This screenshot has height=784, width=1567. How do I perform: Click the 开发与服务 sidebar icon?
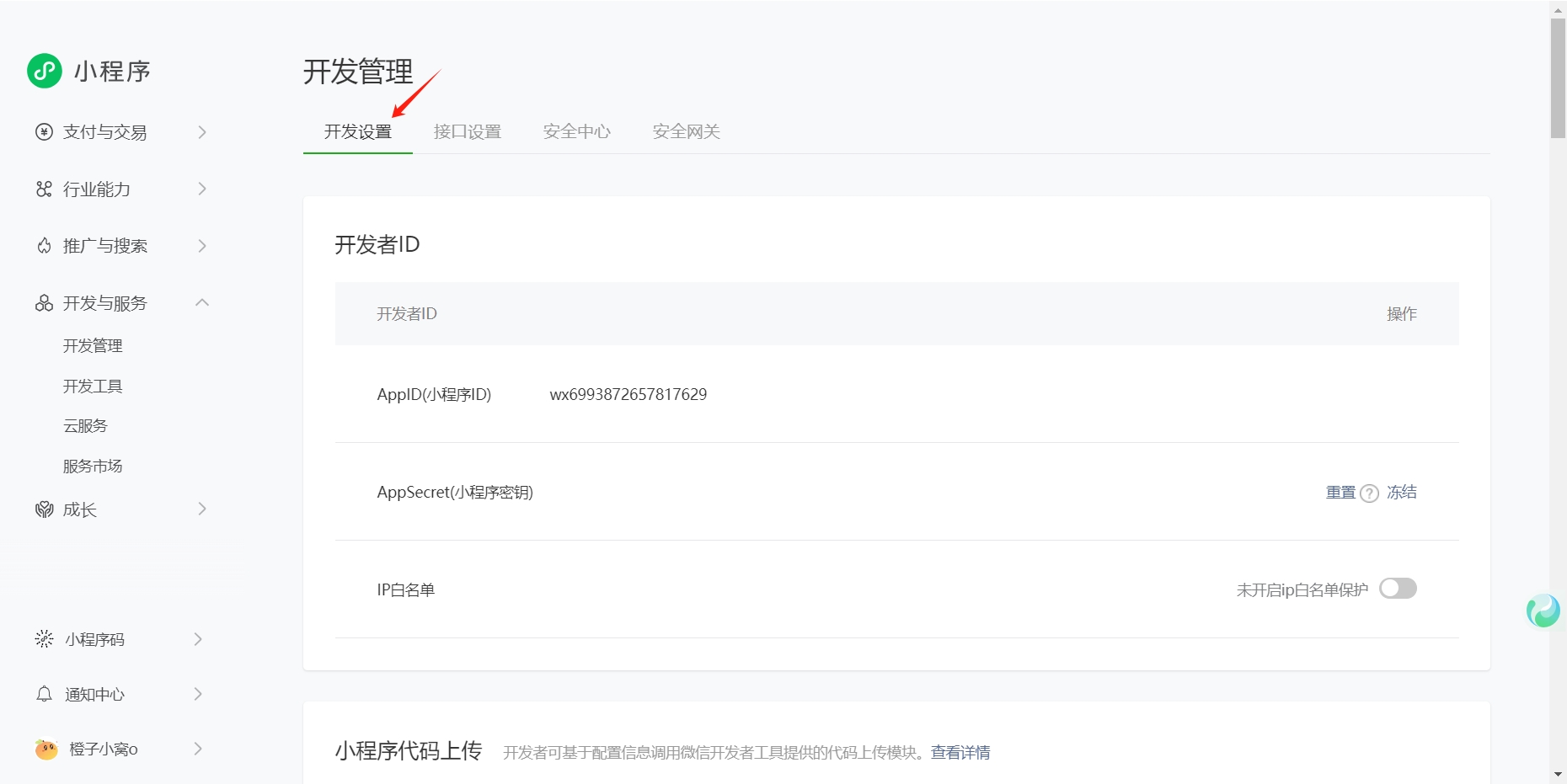click(x=44, y=303)
